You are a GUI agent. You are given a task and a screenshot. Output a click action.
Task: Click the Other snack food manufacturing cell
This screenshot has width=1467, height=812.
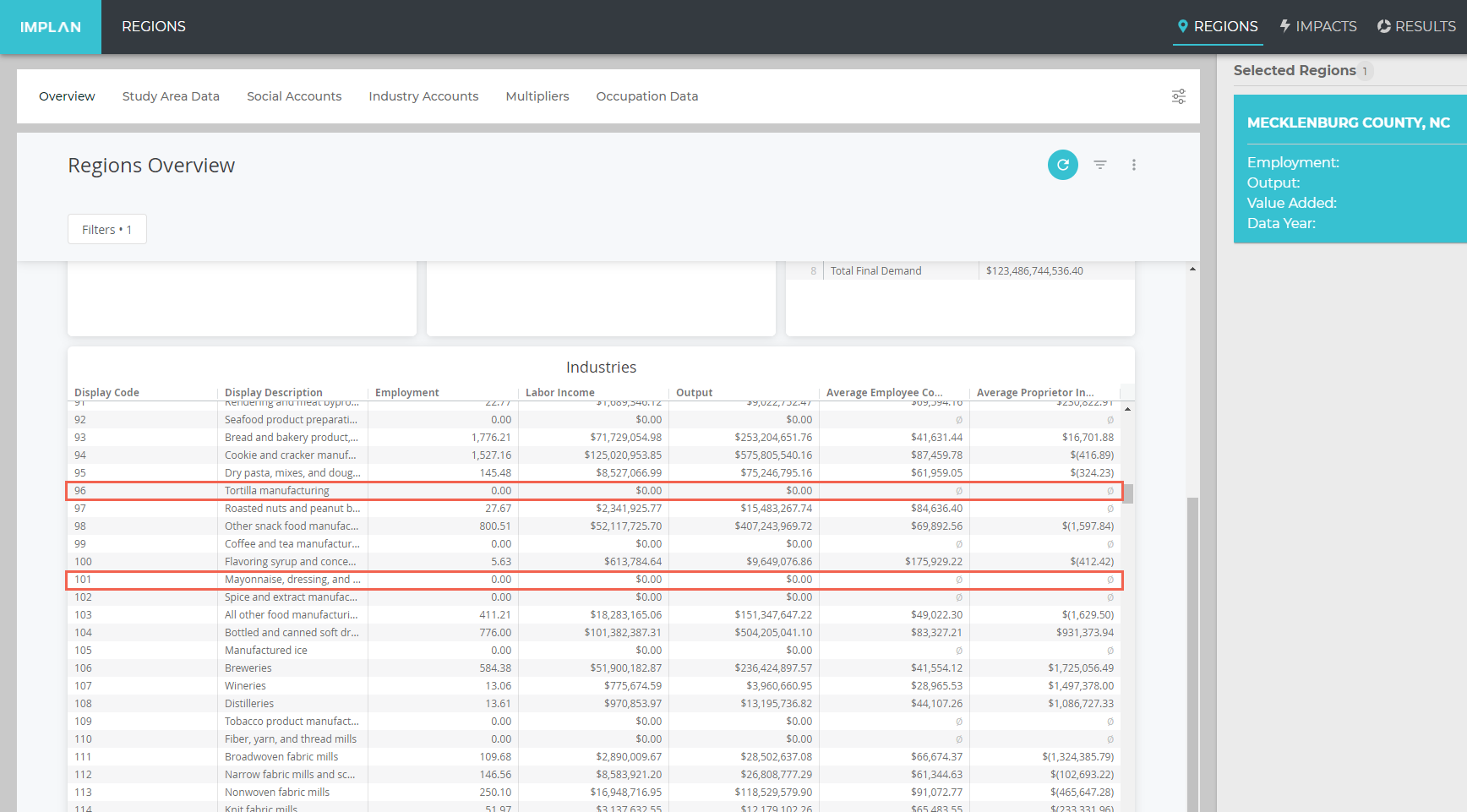point(292,526)
